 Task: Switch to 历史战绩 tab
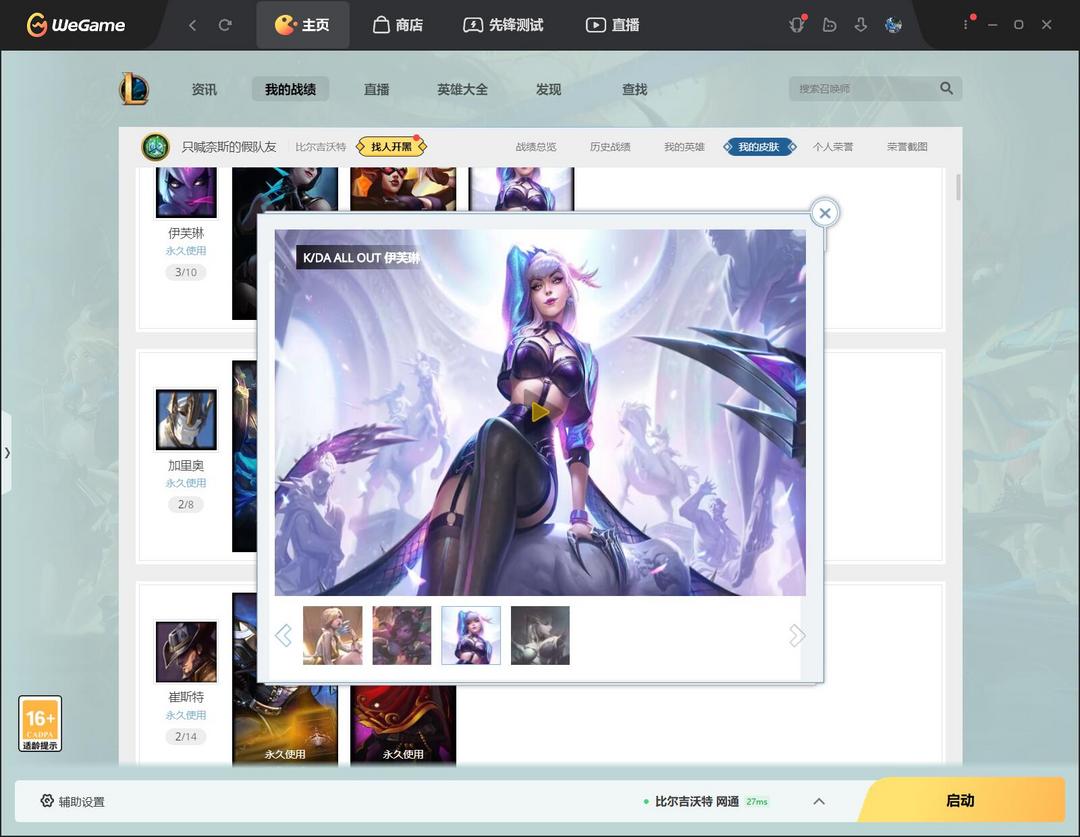[x=610, y=147]
